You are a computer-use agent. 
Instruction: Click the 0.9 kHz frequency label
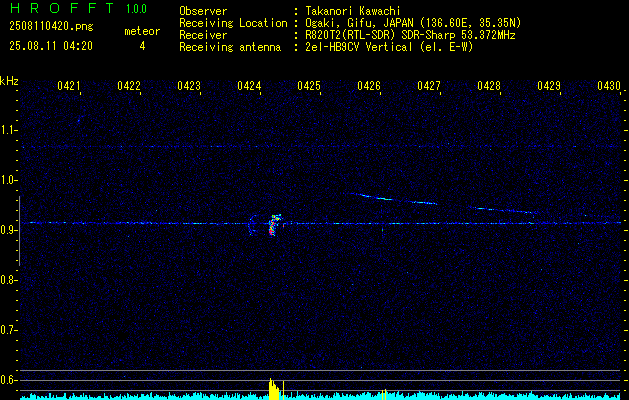click(8, 230)
